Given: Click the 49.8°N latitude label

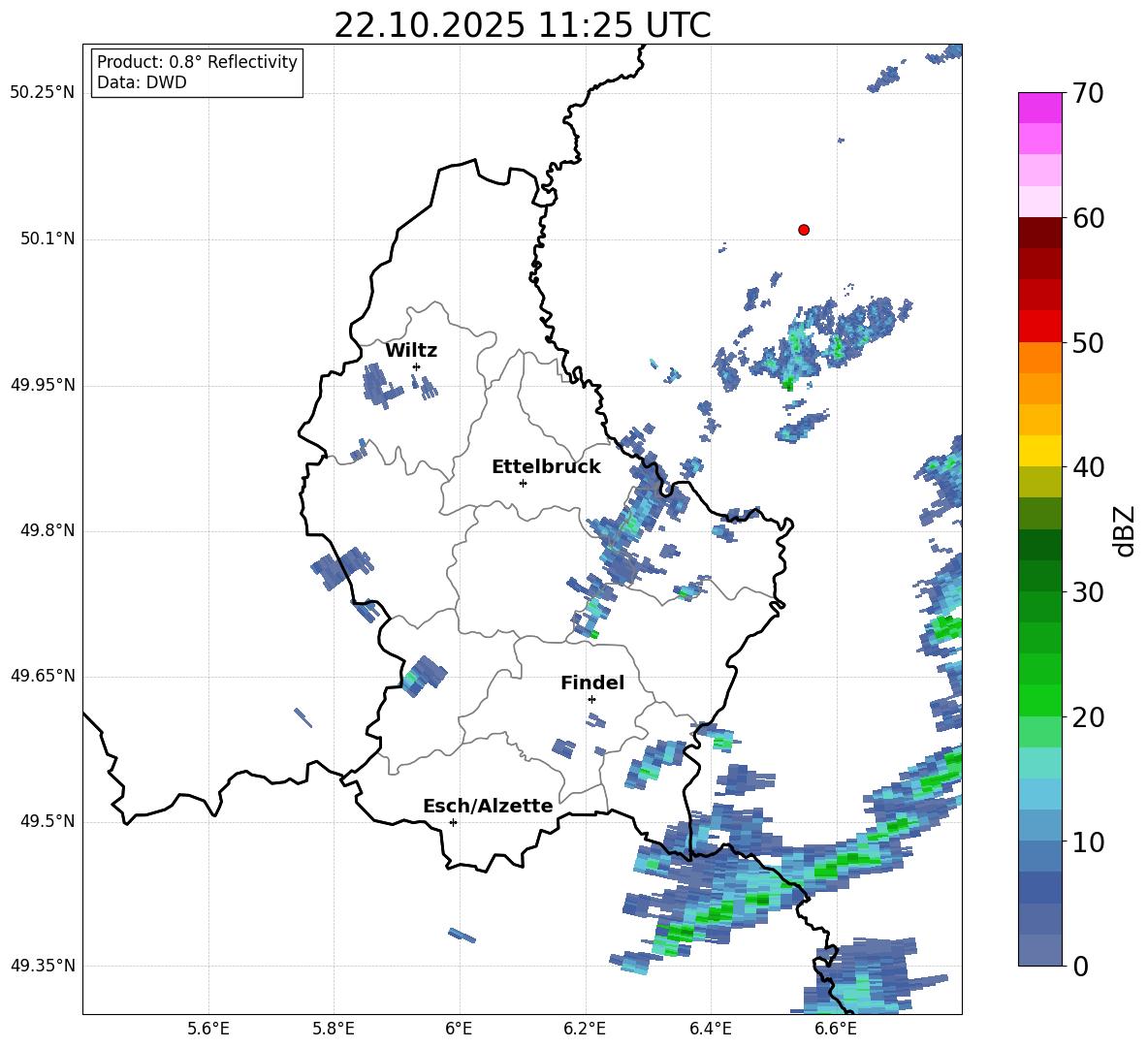Looking at the screenshot, I should click(48, 530).
